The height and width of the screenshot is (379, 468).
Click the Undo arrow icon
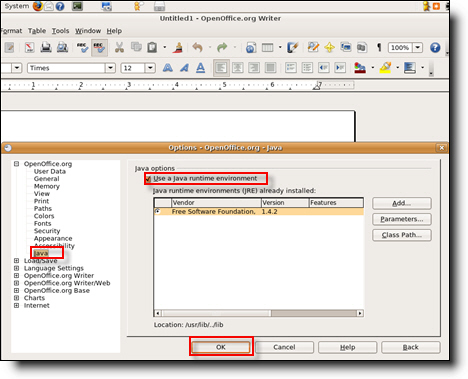198,47
